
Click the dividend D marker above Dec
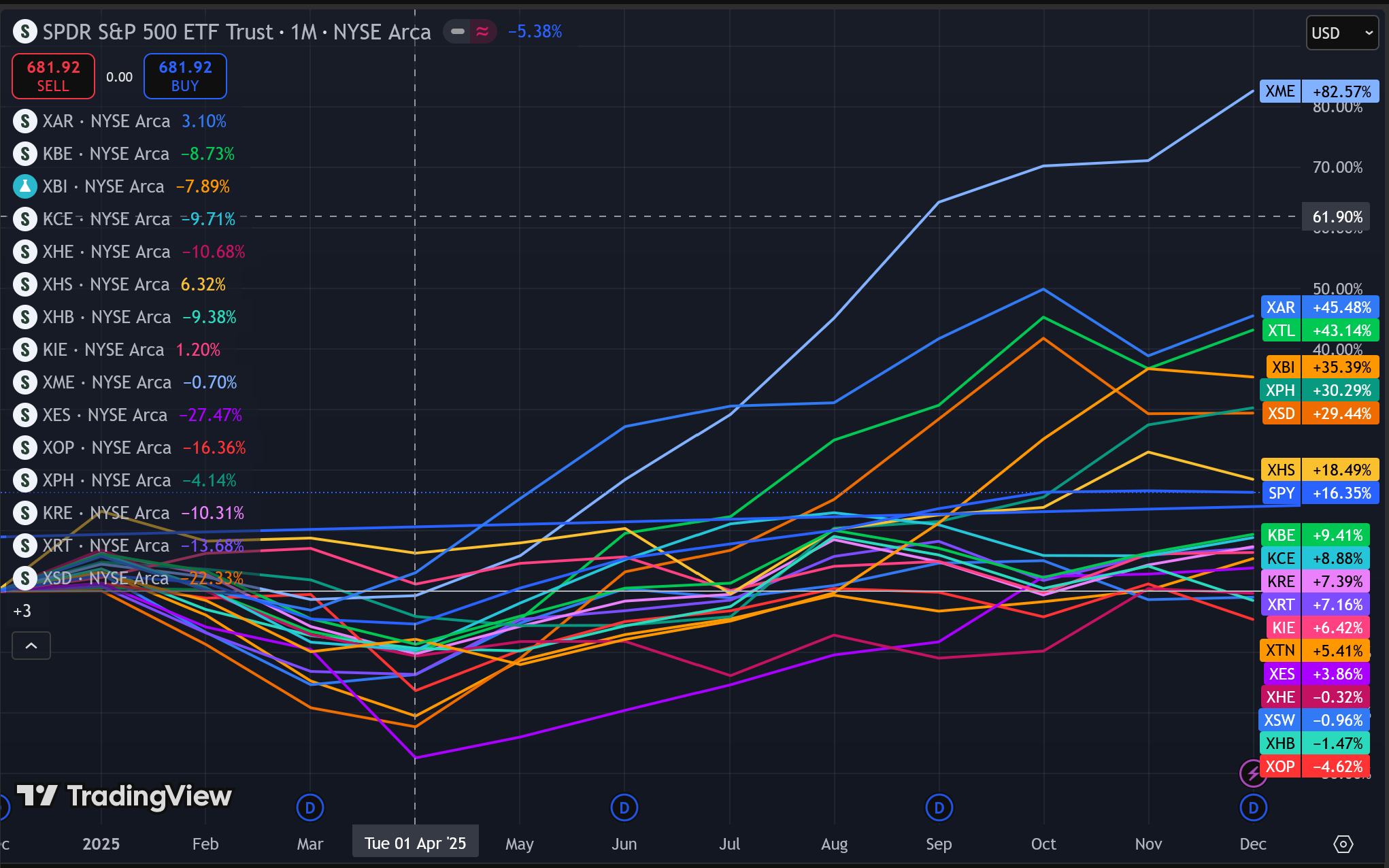point(1253,808)
